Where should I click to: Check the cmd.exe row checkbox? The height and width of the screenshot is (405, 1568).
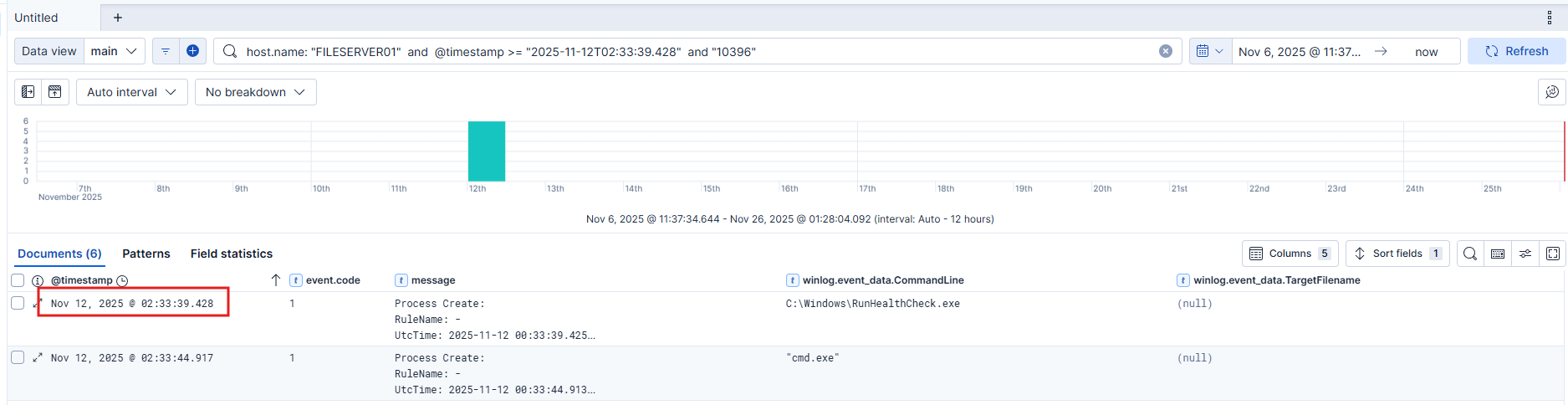[x=18, y=357]
